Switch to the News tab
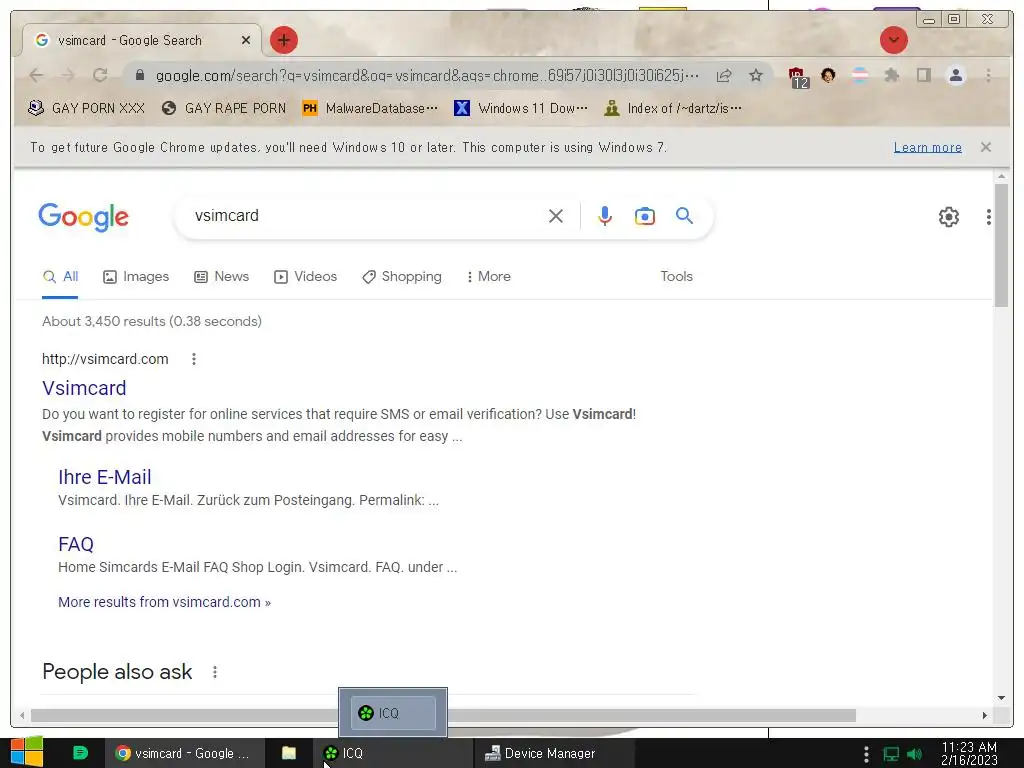The width and height of the screenshot is (1024, 768). 221,277
